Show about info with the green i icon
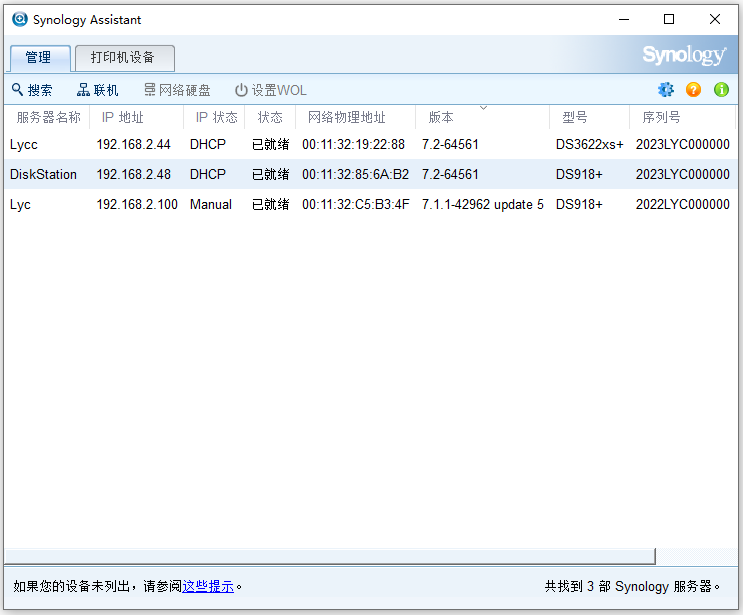Image resolution: width=743 pixels, height=615 pixels. click(721, 90)
